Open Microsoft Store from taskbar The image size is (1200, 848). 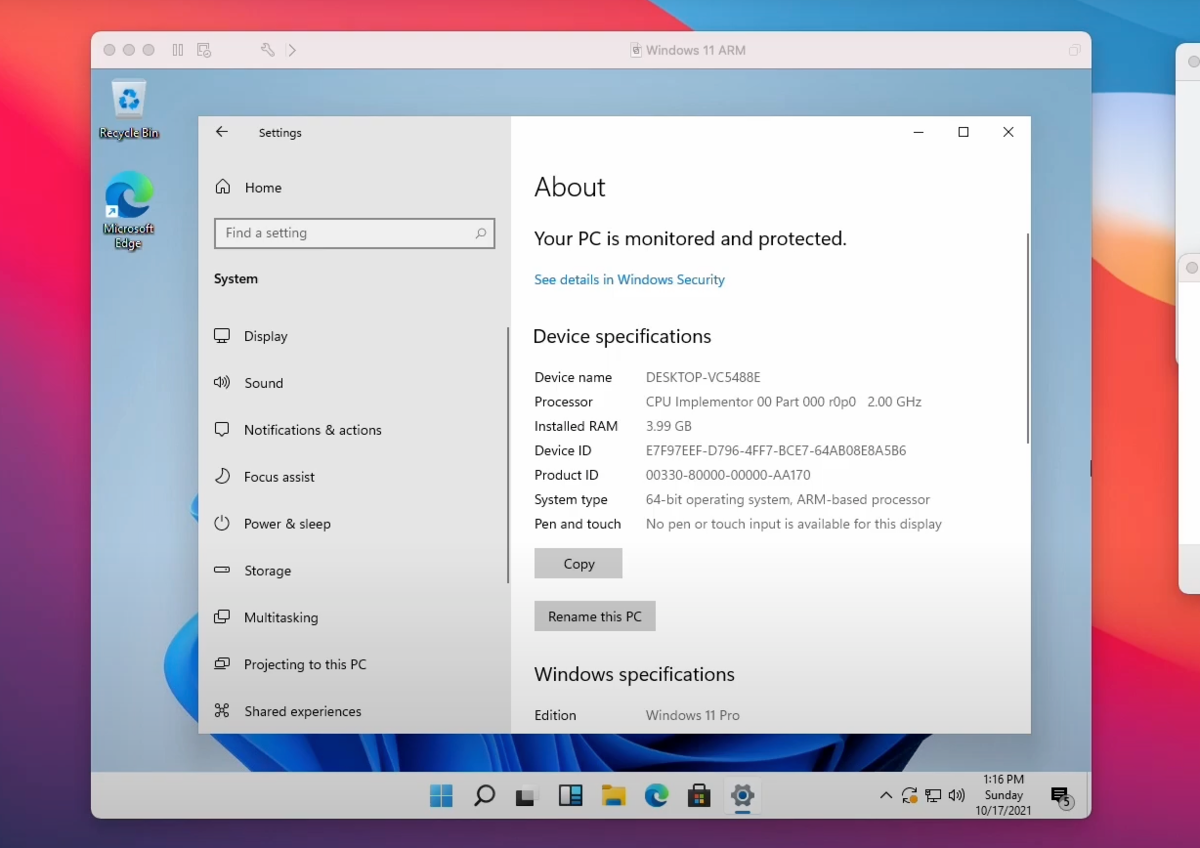tap(699, 796)
